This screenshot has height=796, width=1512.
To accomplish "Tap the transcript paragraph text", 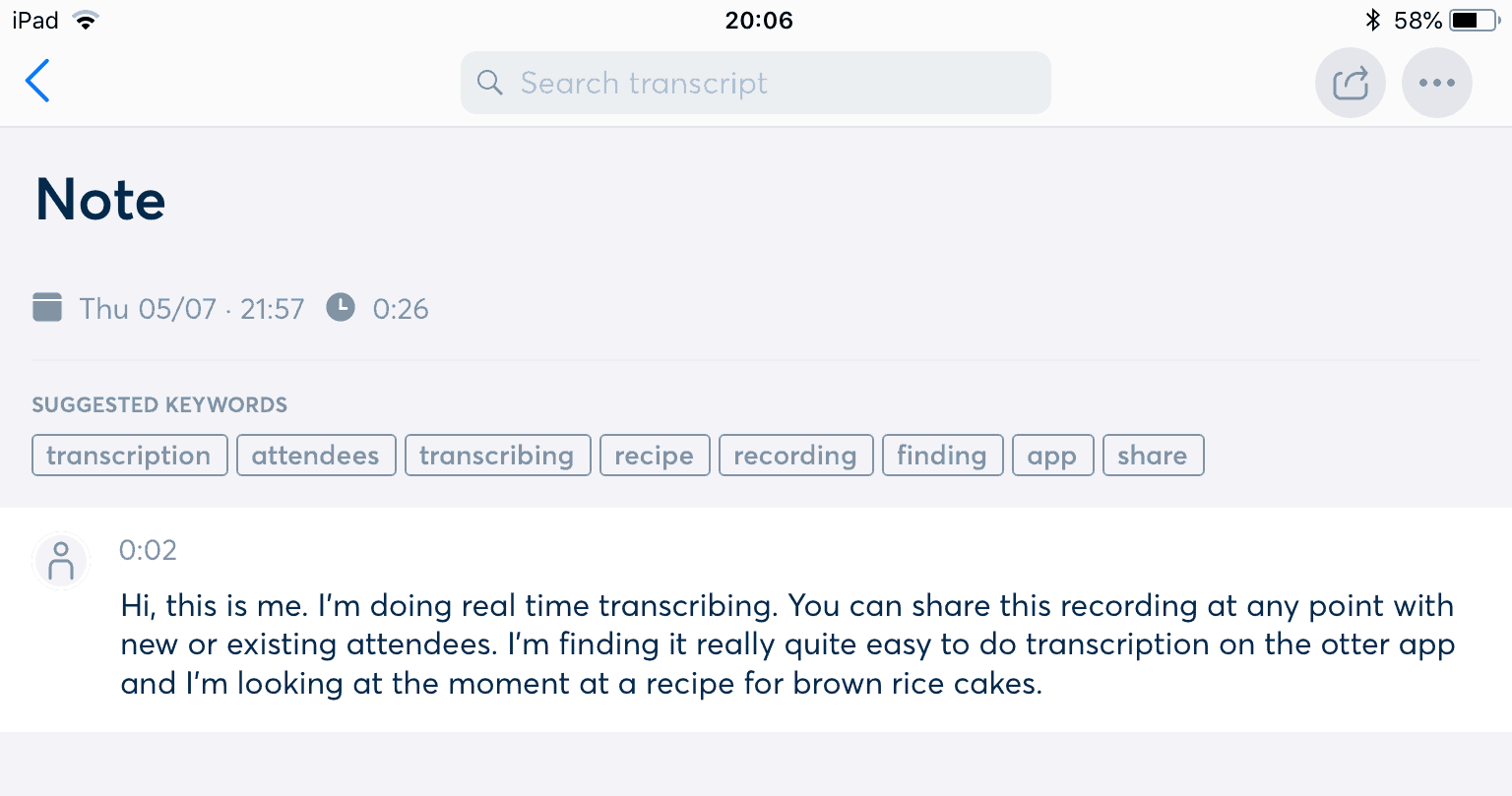I will point(787,644).
